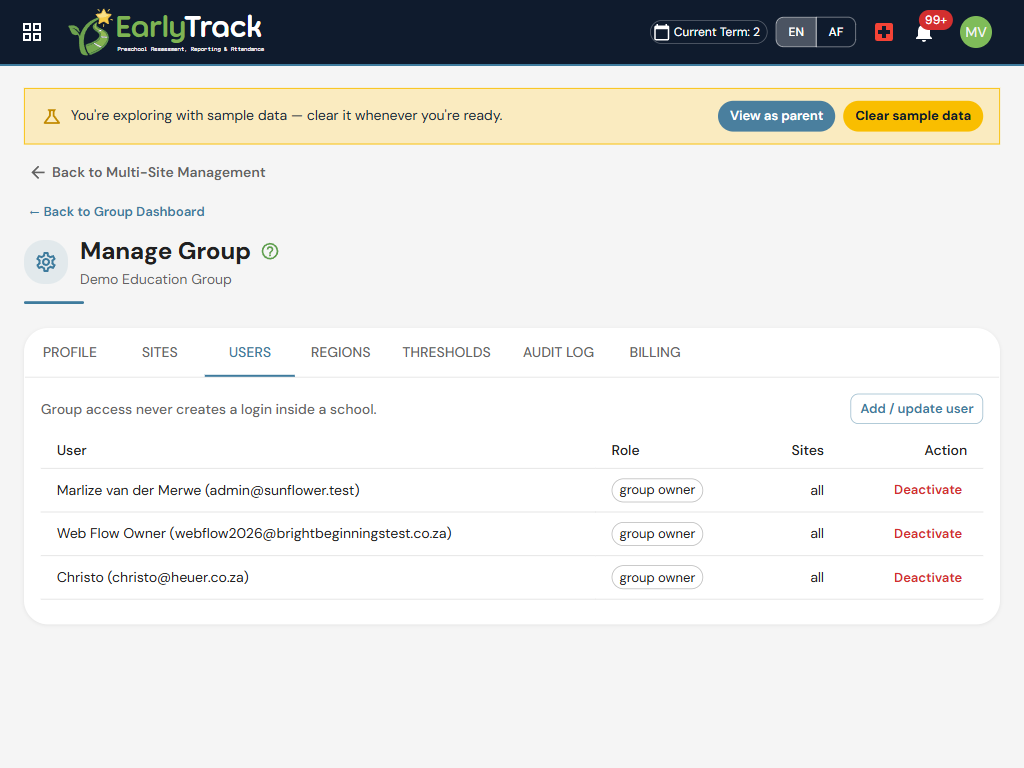1024x768 pixels.
Task: Click Christo (christo@heuer.co.za)
Action: tap(153, 577)
